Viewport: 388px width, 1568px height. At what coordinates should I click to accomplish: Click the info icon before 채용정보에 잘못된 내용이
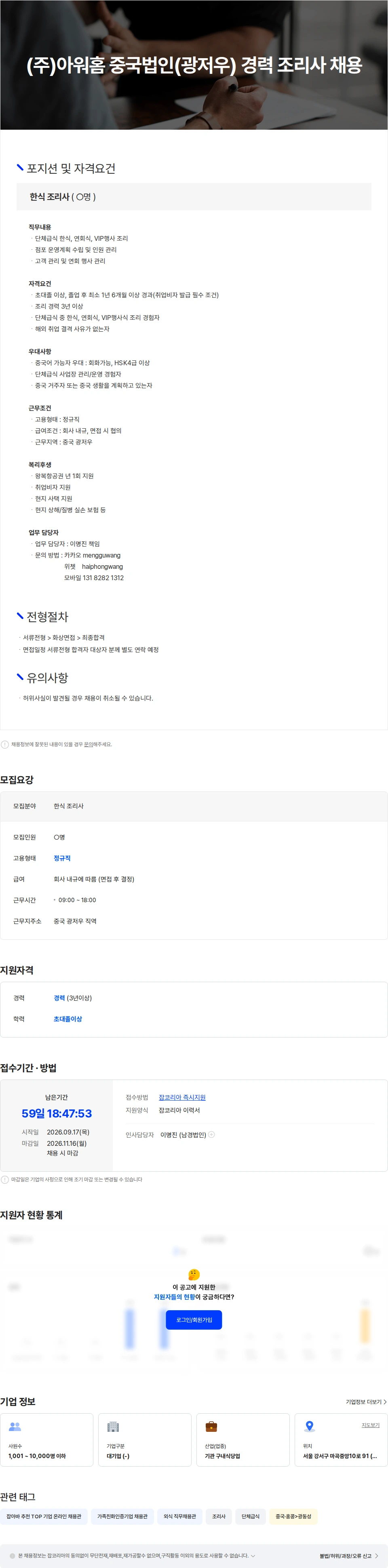(5, 745)
